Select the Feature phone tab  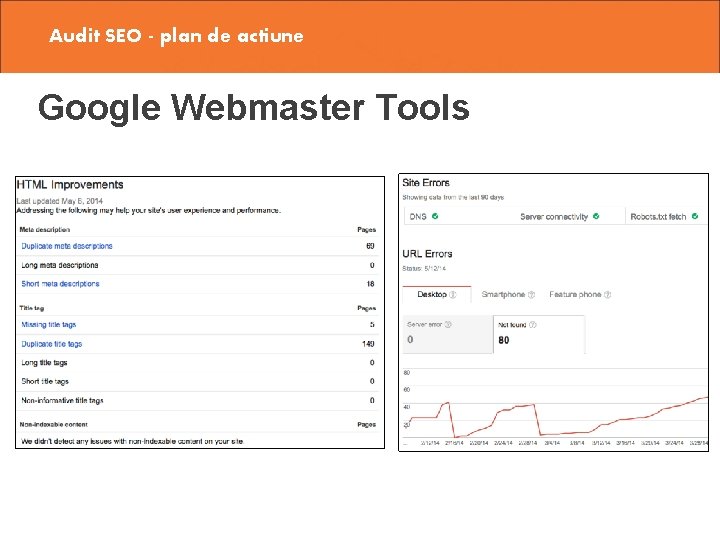click(580, 294)
